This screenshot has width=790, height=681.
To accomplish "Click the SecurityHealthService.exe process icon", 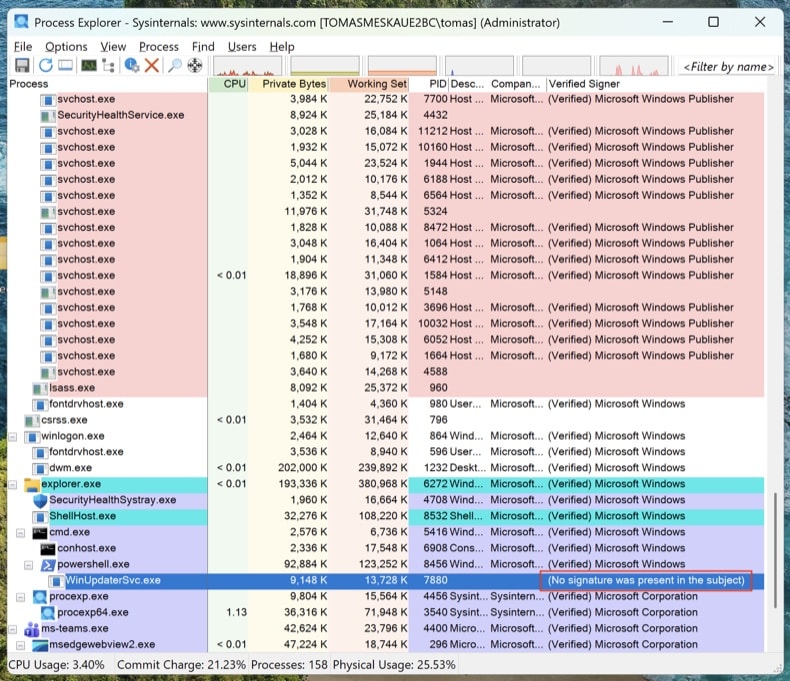I will pos(48,116).
